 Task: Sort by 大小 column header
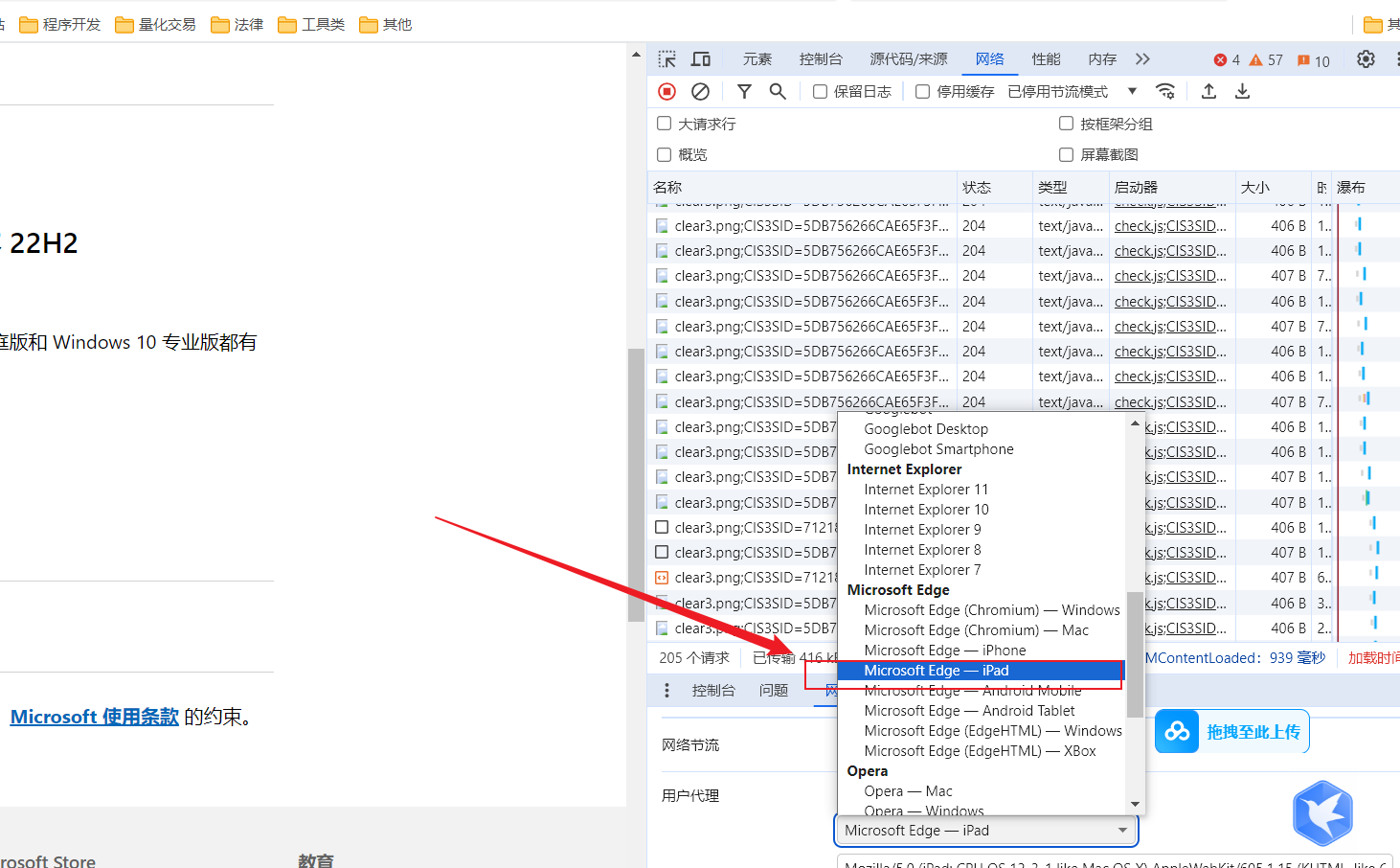click(x=1273, y=187)
